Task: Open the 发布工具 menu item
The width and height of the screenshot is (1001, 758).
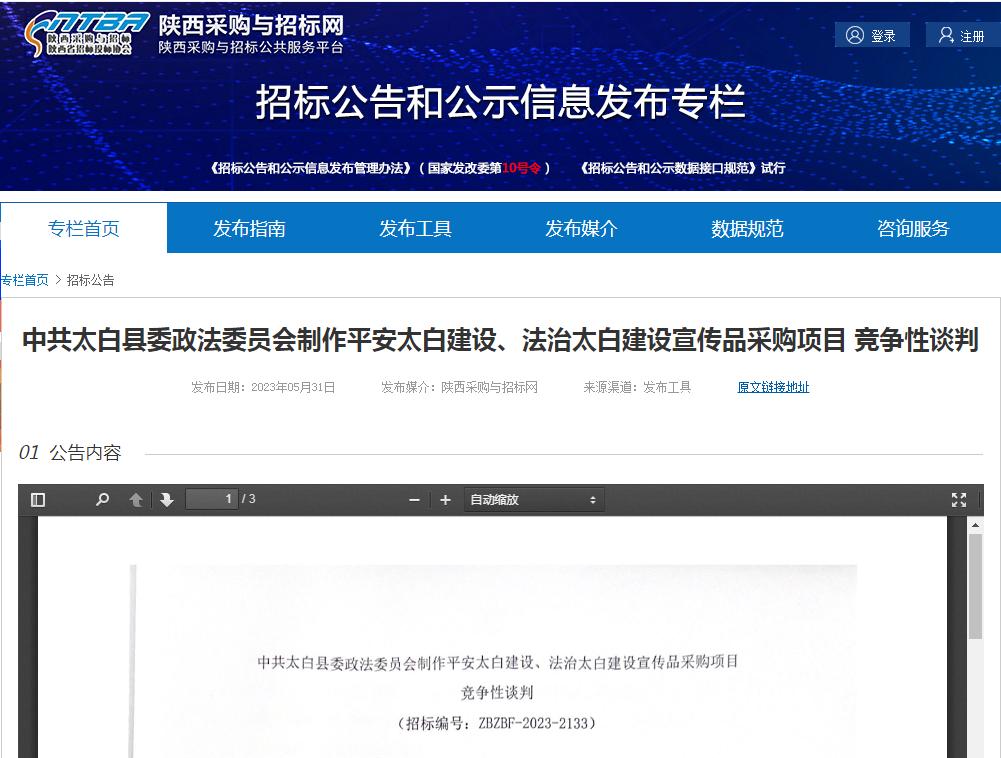Action: (415, 228)
